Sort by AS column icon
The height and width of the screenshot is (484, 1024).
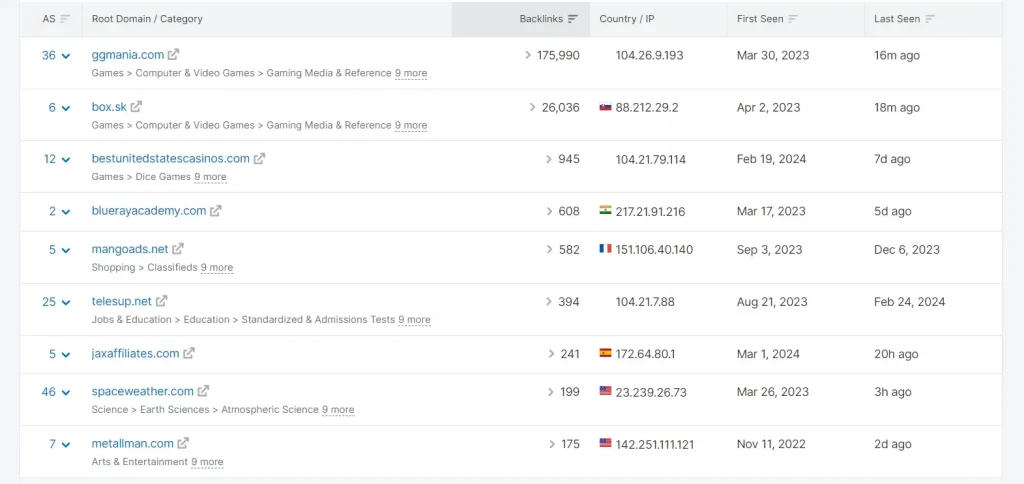click(65, 19)
